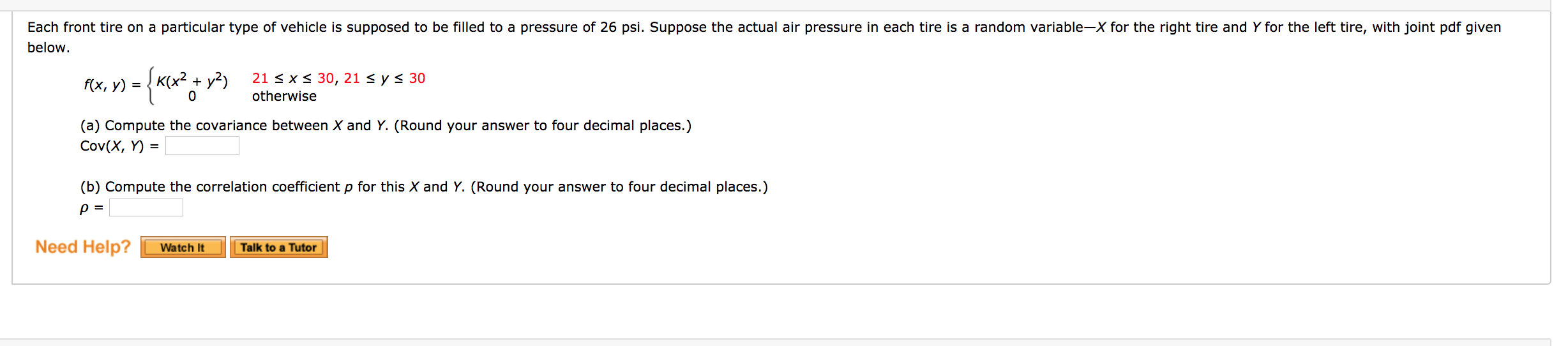Click the large piecewise curly brace
This screenshot has height=346, width=1568.
click(x=151, y=86)
